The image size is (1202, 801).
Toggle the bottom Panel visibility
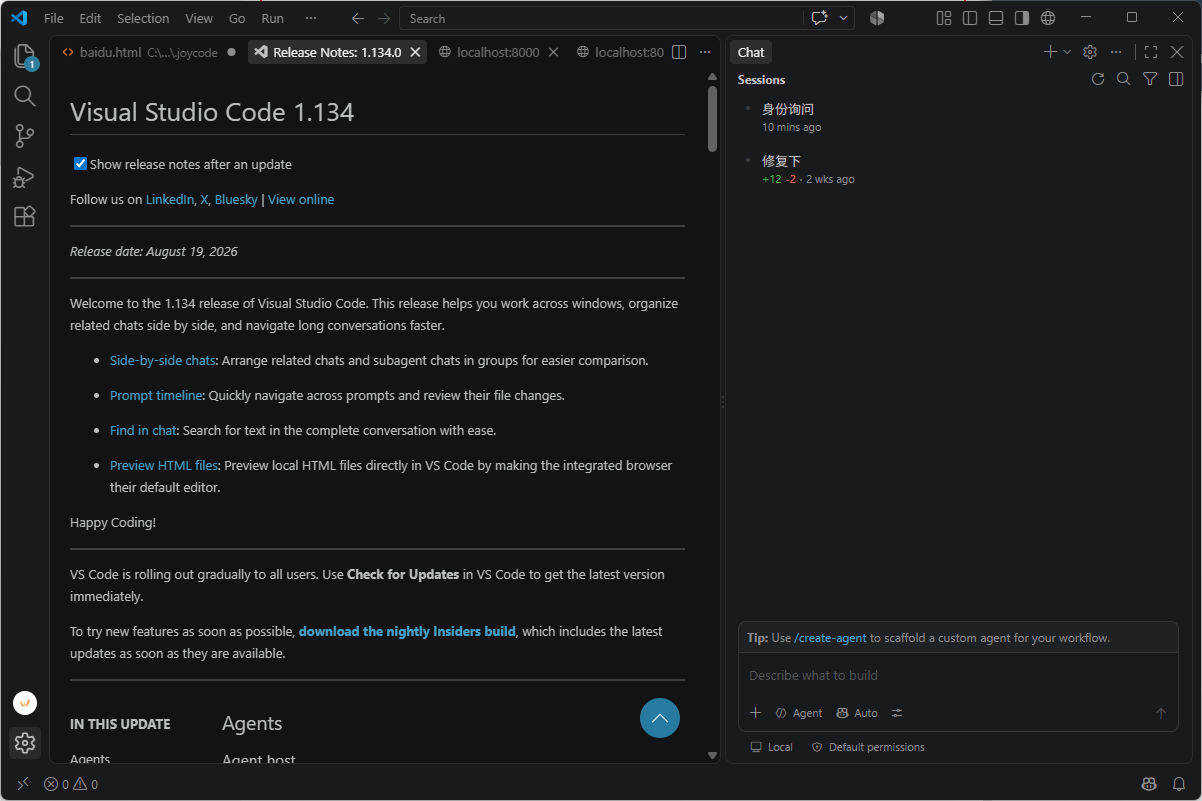(x=996, y=18)
